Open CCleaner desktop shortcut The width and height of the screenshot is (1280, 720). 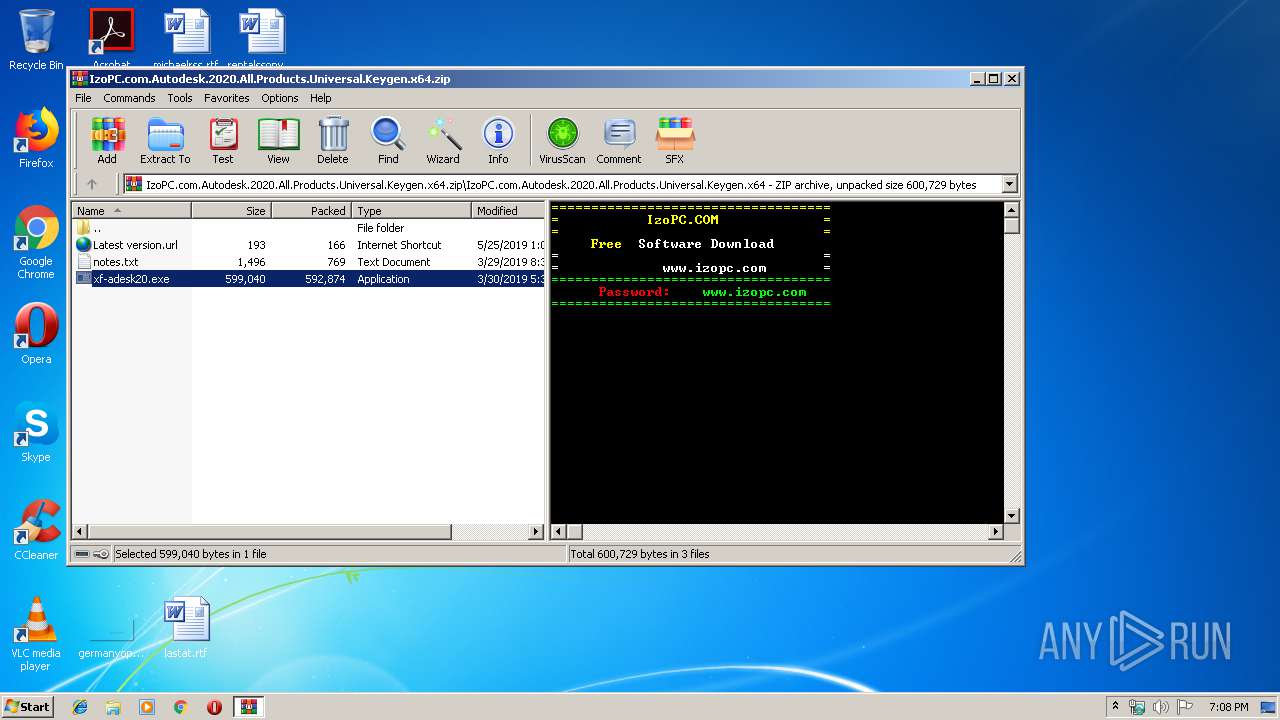(36, 530)
